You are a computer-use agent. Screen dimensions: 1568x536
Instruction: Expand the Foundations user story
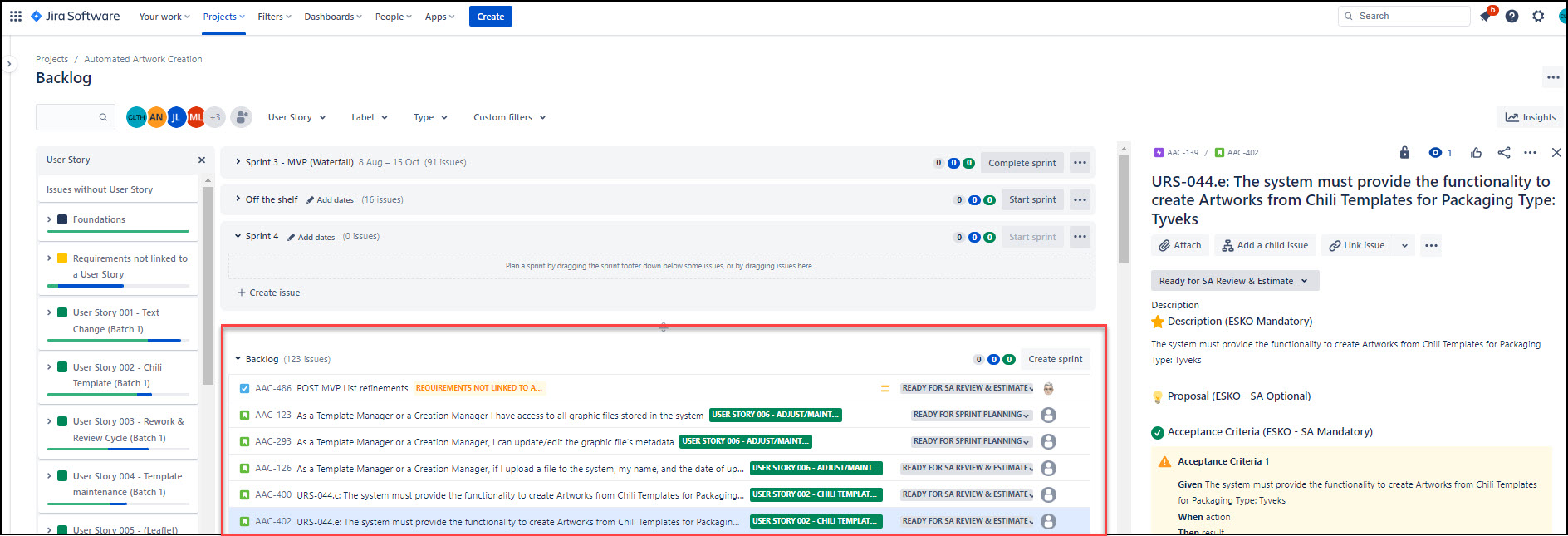pos(49,219)
